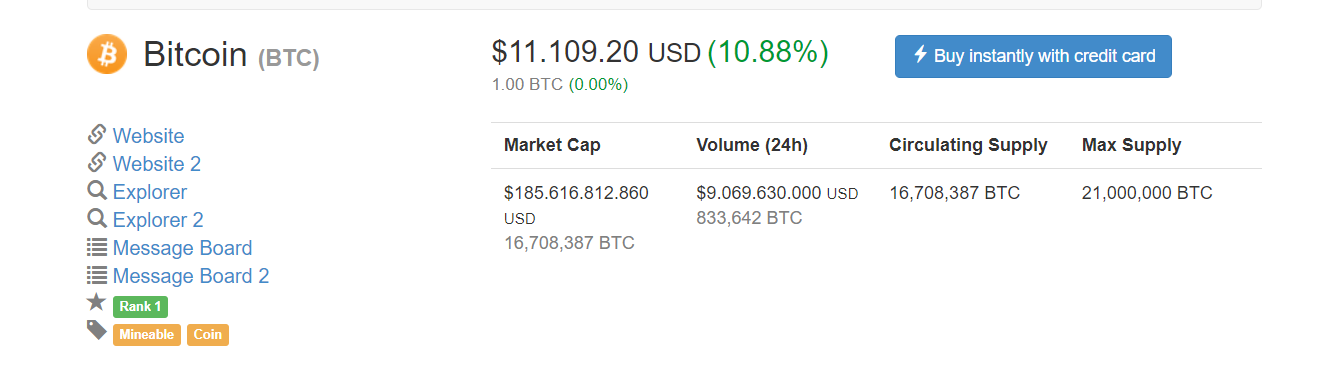Click the star icon next to Rank 1
Image resolution: width=1329 pixels, height=391 pixels.
pos(97,302)
